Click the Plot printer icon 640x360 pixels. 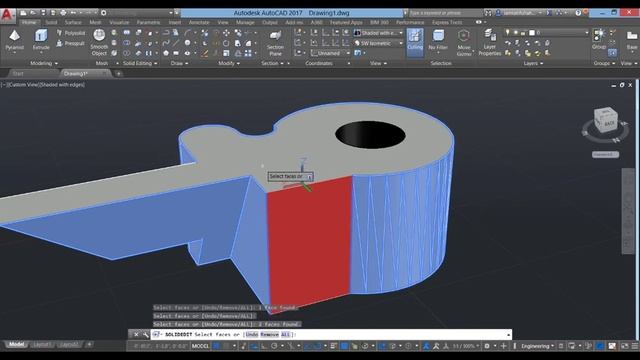click(63, 13)
